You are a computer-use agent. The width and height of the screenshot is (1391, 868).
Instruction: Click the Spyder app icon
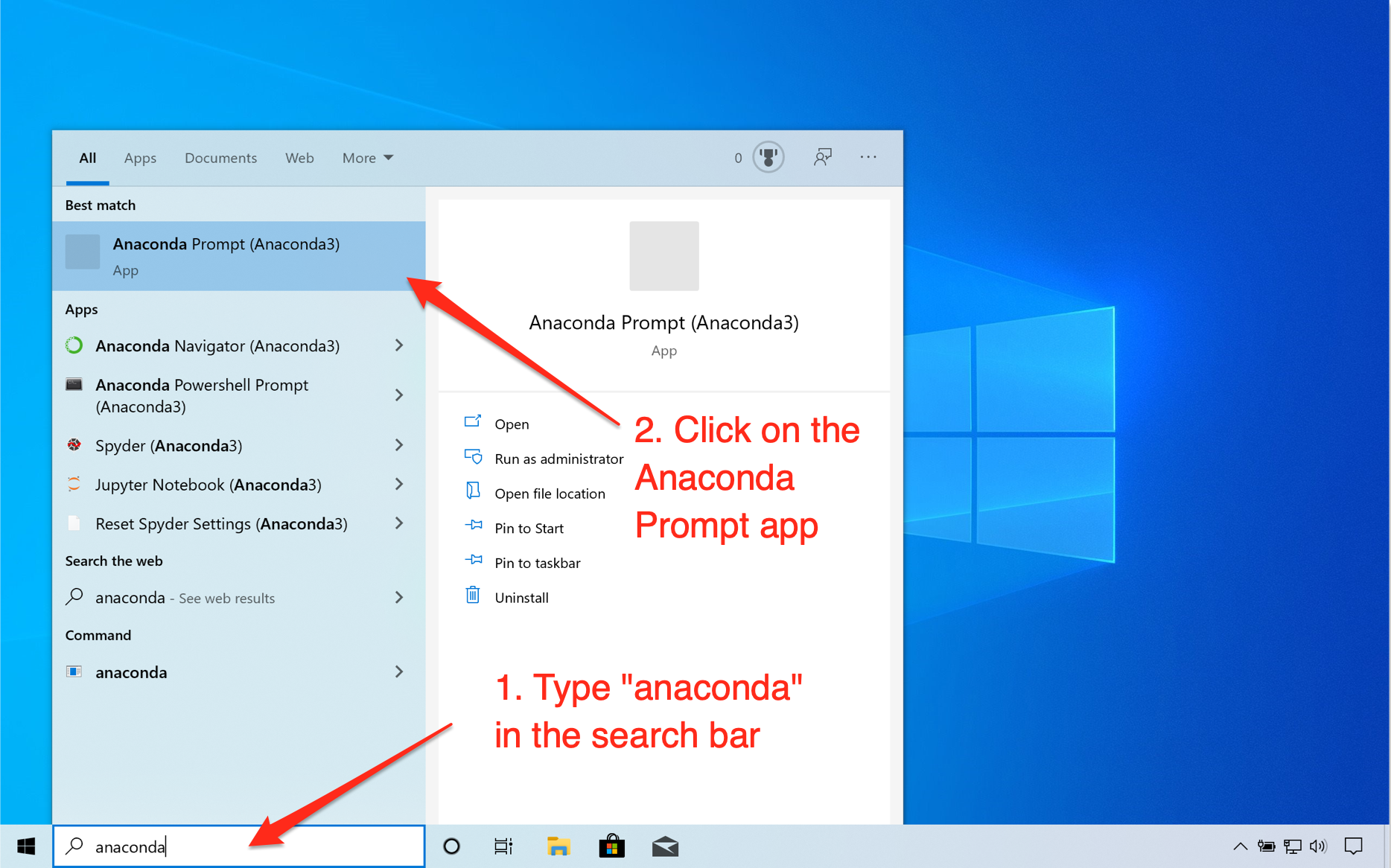(x=74, y=445)
